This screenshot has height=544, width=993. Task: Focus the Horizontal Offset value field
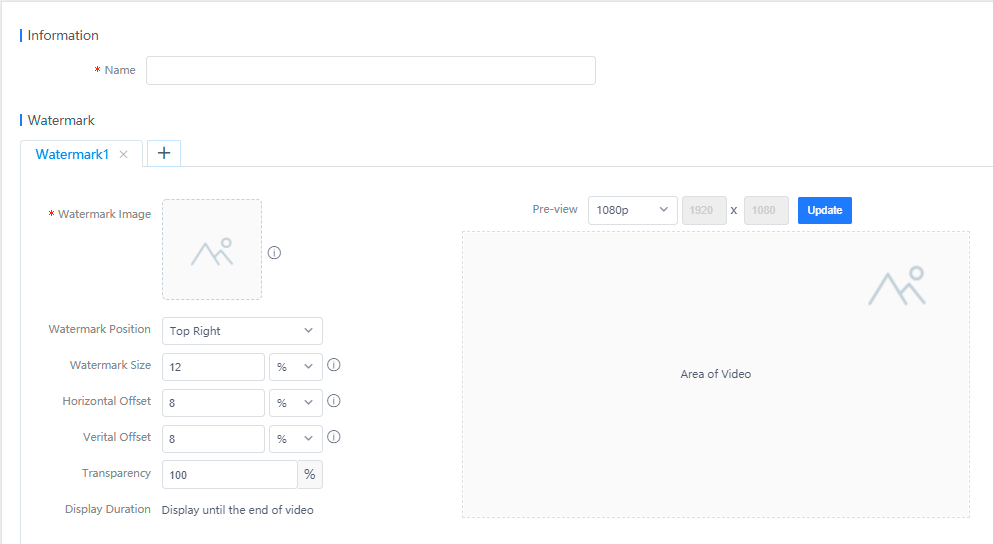pyautogui.click(x=213, y=403)
